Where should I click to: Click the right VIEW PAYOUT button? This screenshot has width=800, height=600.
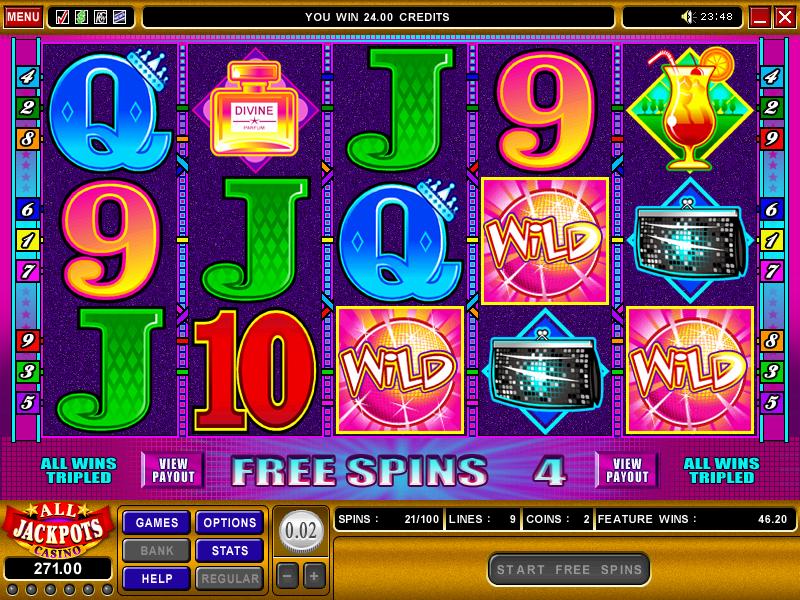point(627,470)
